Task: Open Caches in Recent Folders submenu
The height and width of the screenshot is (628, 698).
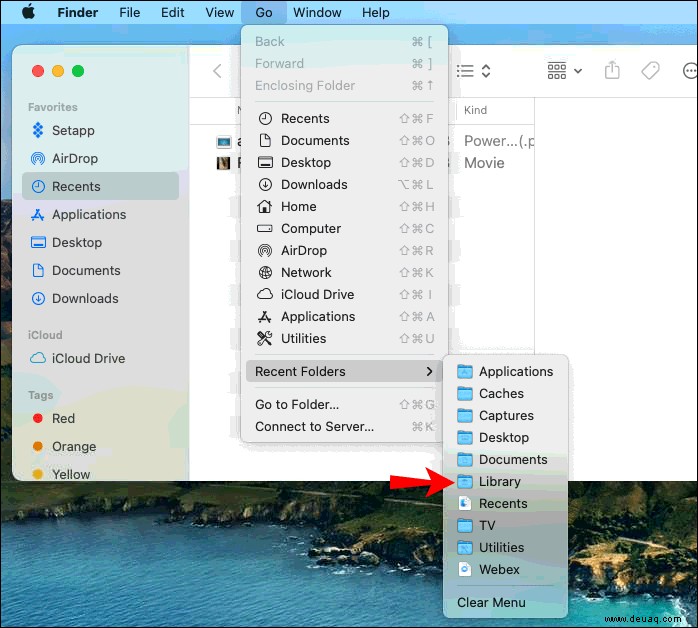Action: point(505,393)
